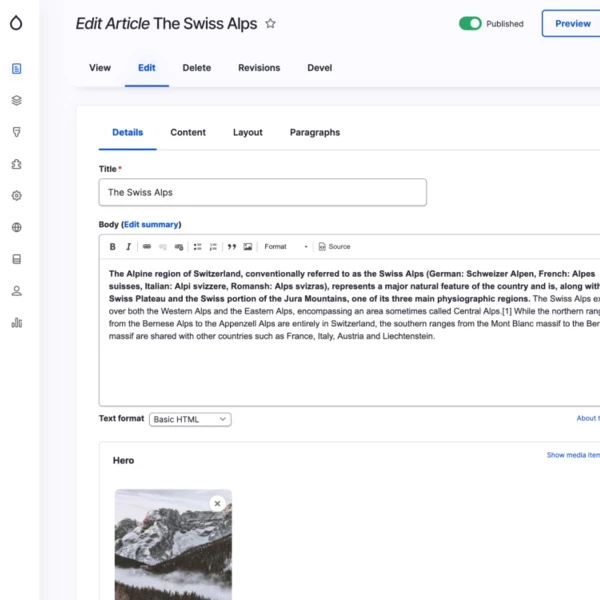Image resolution: width=600 pixels, height=600 pixels.
Task: Click the Preview button
Action: [x=571, y=24]
